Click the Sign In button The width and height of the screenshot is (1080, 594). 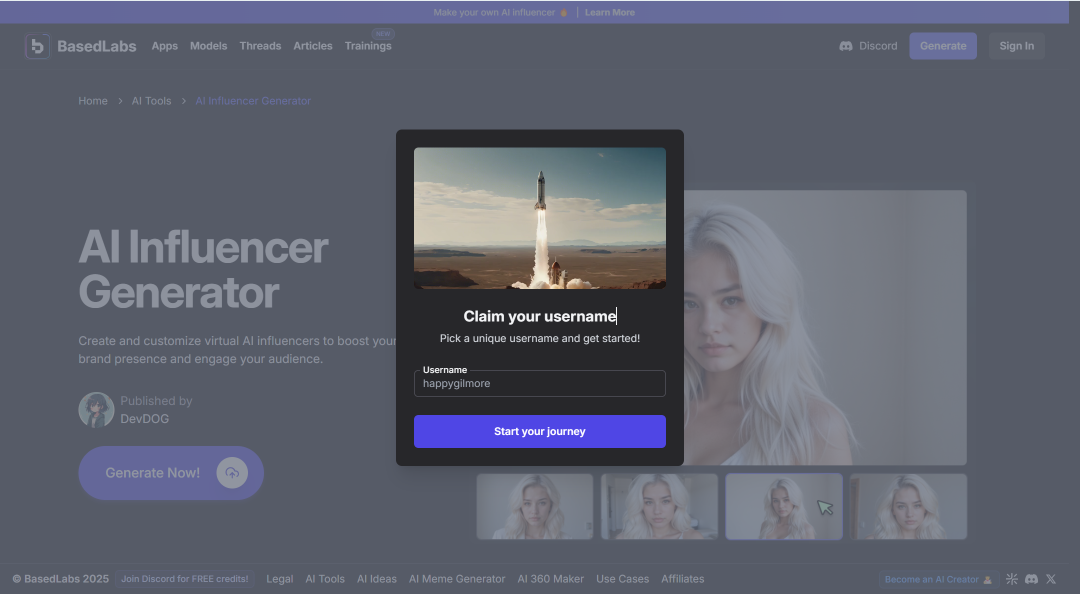point(1017,46)
